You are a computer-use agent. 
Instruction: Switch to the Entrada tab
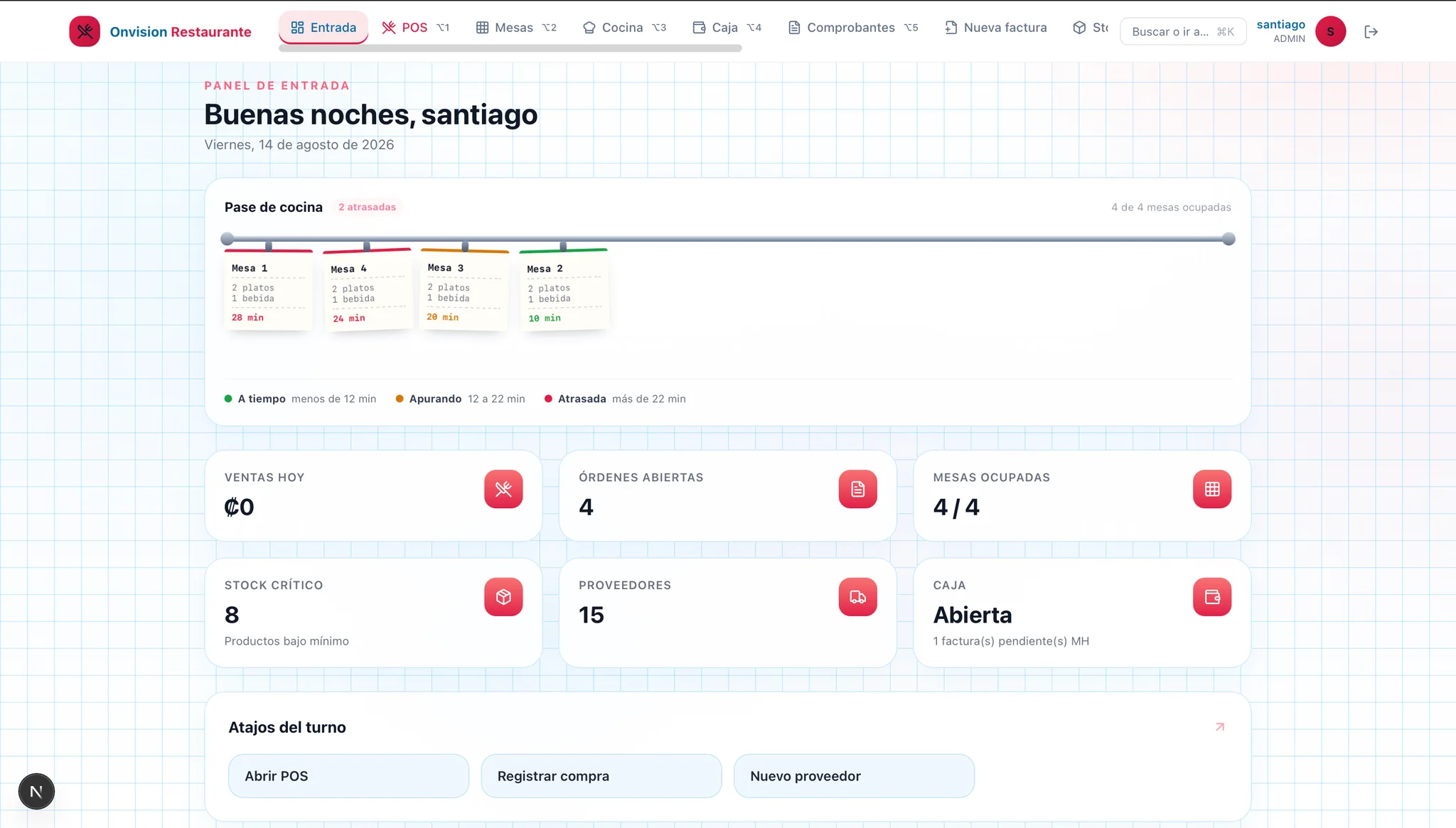pos(323,27)
